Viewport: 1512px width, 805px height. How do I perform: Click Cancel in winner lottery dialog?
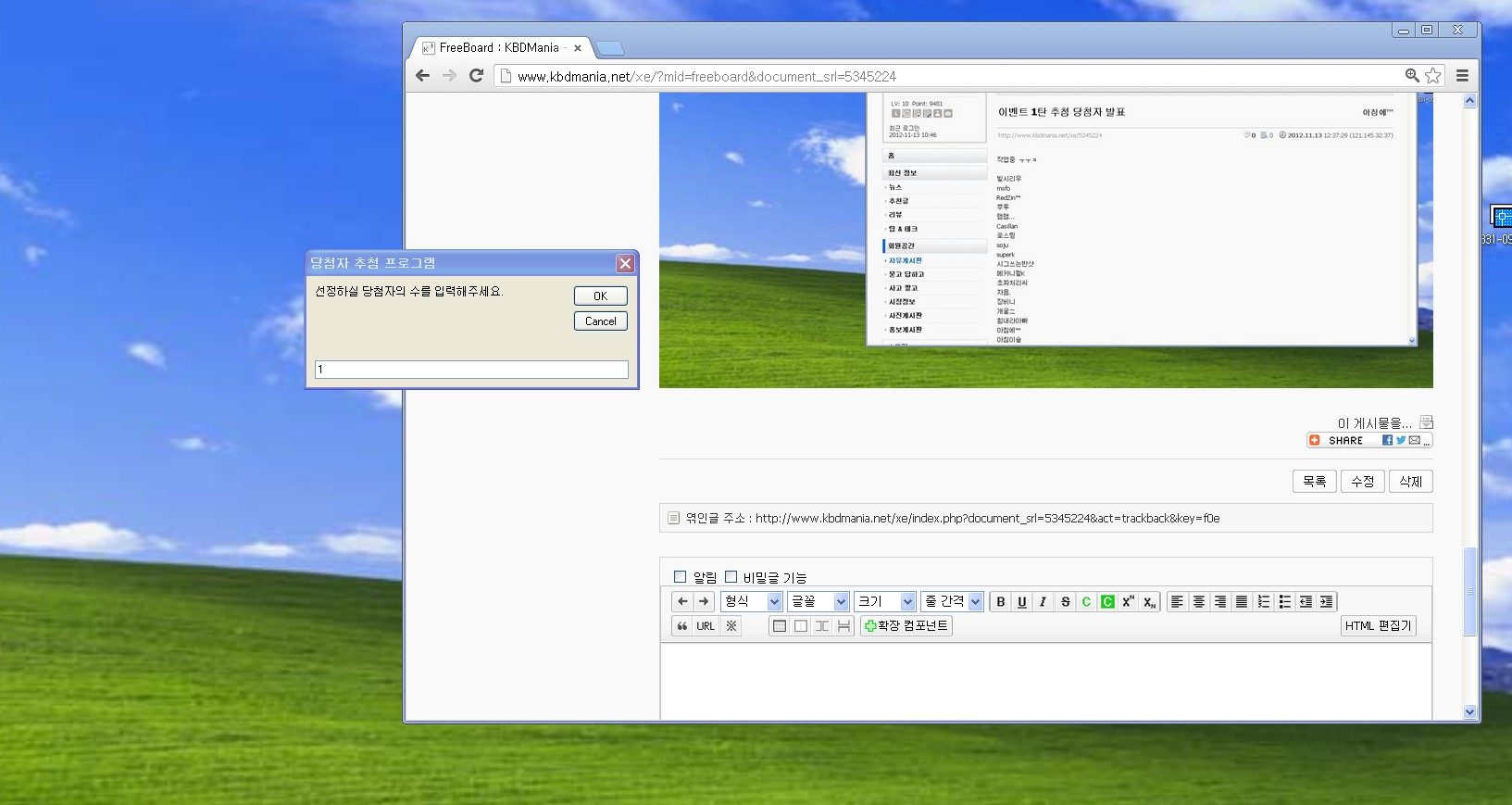pos(600,321)
